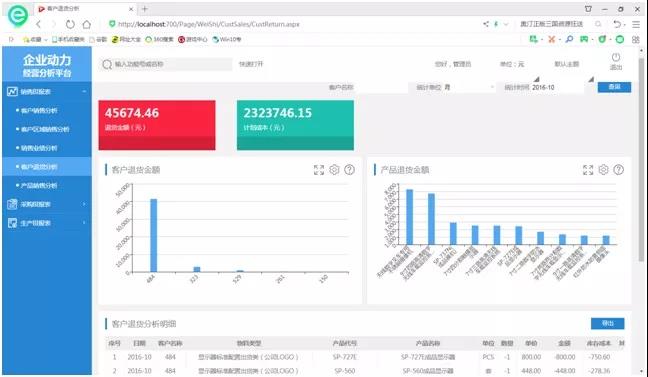This screenshot has height=377, width=648.
Task: Click the browser back arrow
Action: pos(38,24)
